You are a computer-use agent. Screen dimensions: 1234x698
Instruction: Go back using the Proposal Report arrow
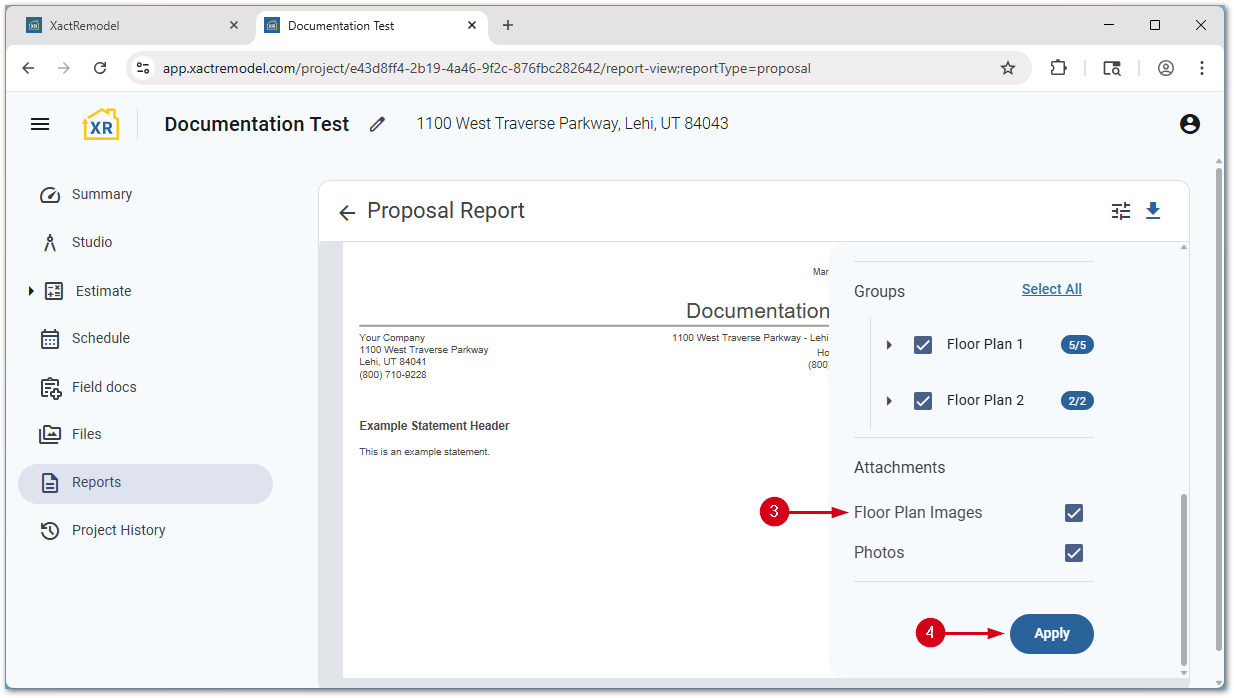coord(347,212)
